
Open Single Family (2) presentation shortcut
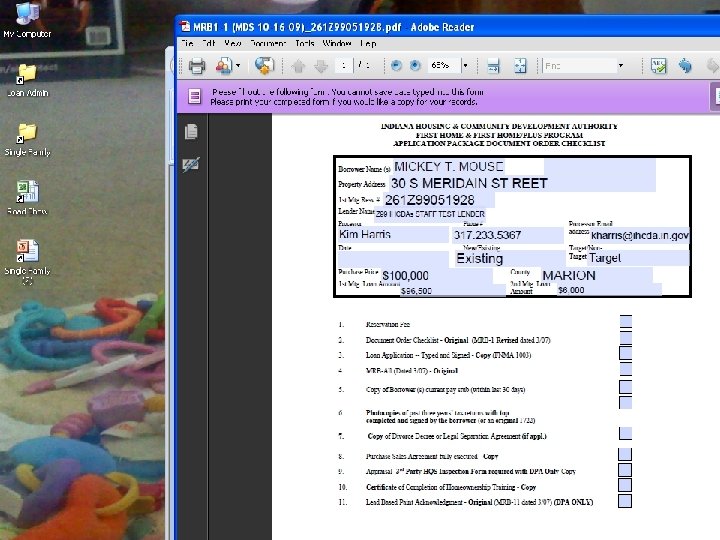coord(27,262)
